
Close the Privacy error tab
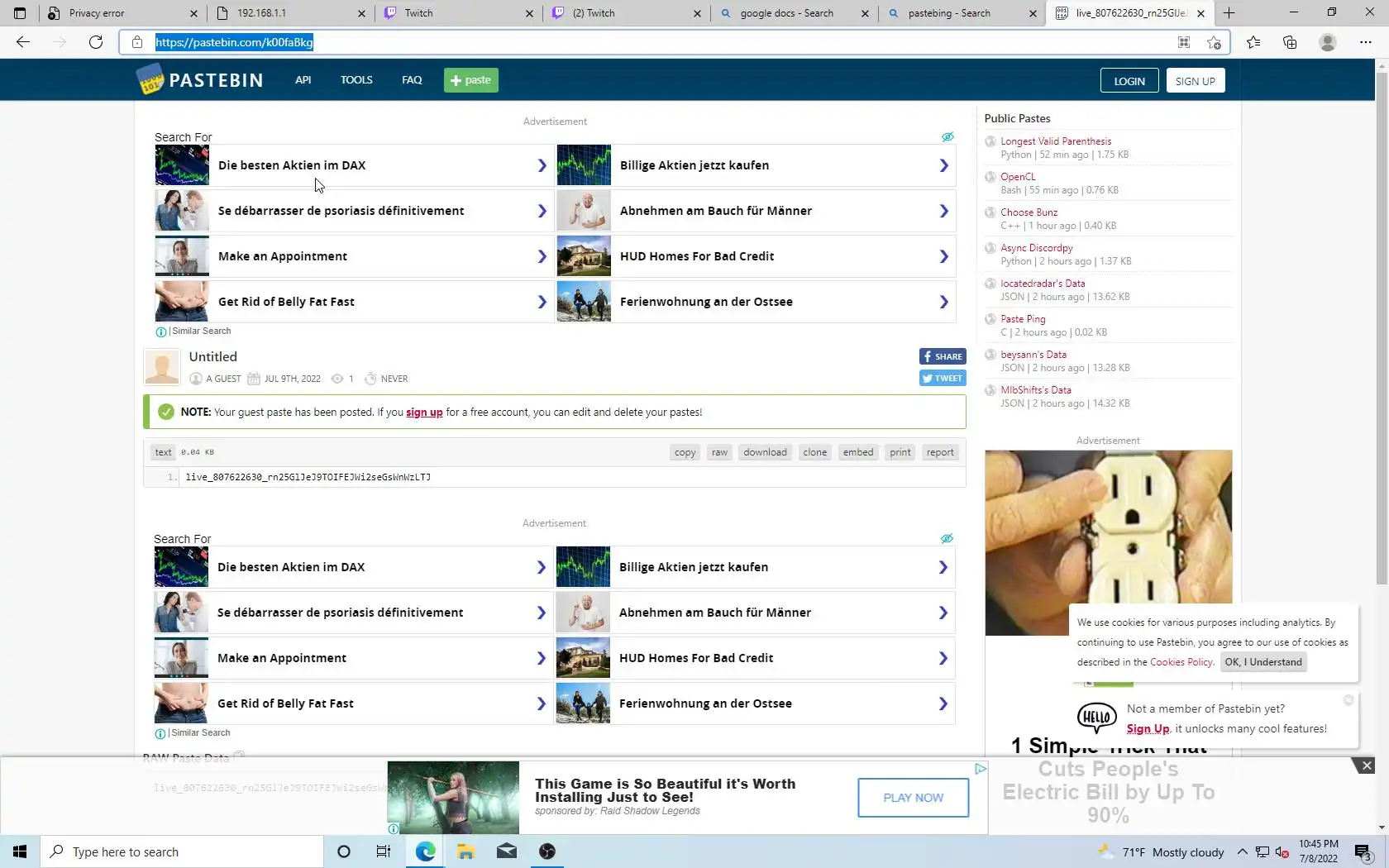(x=193, y=13)
